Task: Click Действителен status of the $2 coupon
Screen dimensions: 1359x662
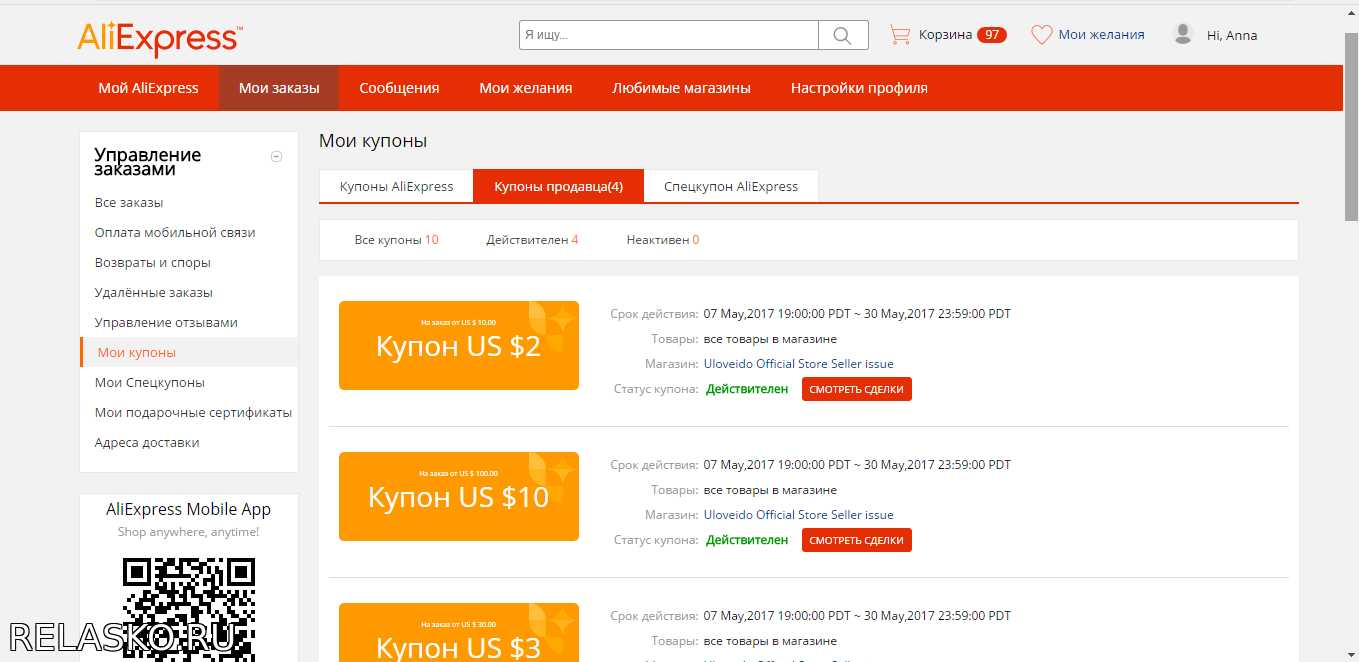Action: (x=747, y=389)
